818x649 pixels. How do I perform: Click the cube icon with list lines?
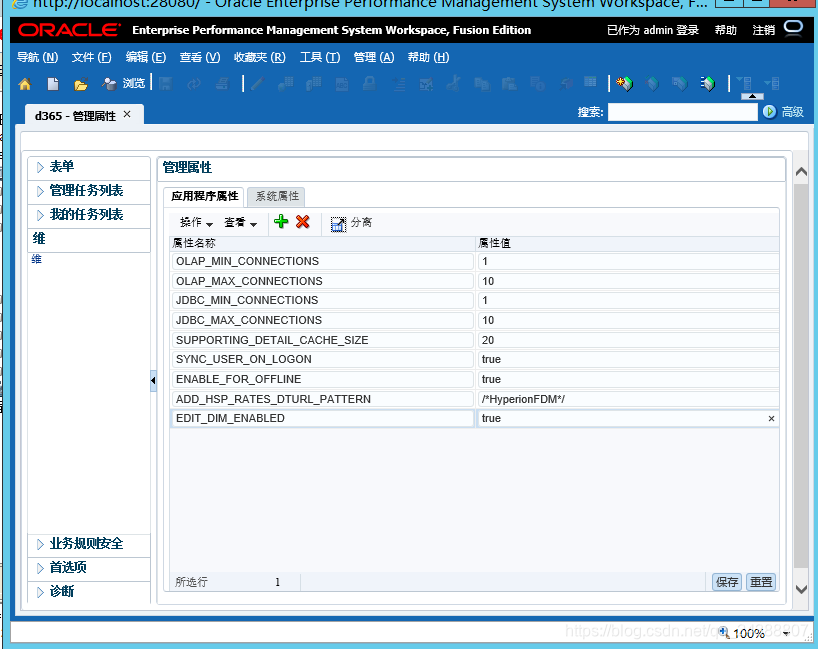[708, 83]
